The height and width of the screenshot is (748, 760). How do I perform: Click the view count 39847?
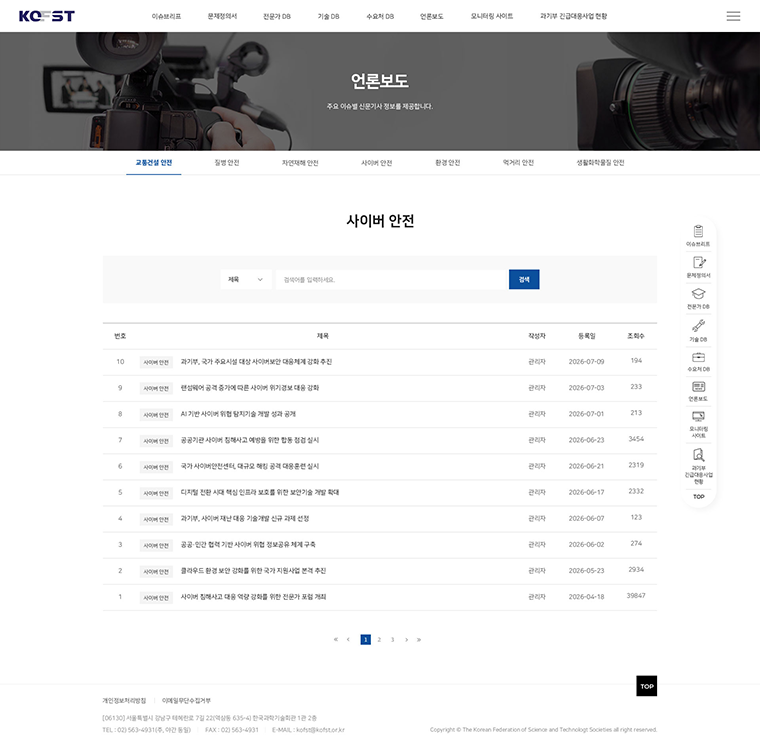[x=636, y=596]
